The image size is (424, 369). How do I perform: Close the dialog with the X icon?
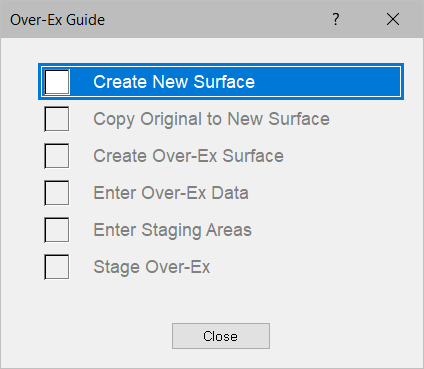(393, 19)
